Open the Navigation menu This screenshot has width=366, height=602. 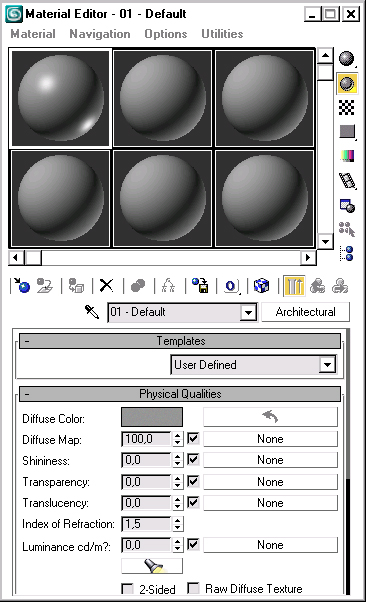pyautogui.click(x=100, y=34)
